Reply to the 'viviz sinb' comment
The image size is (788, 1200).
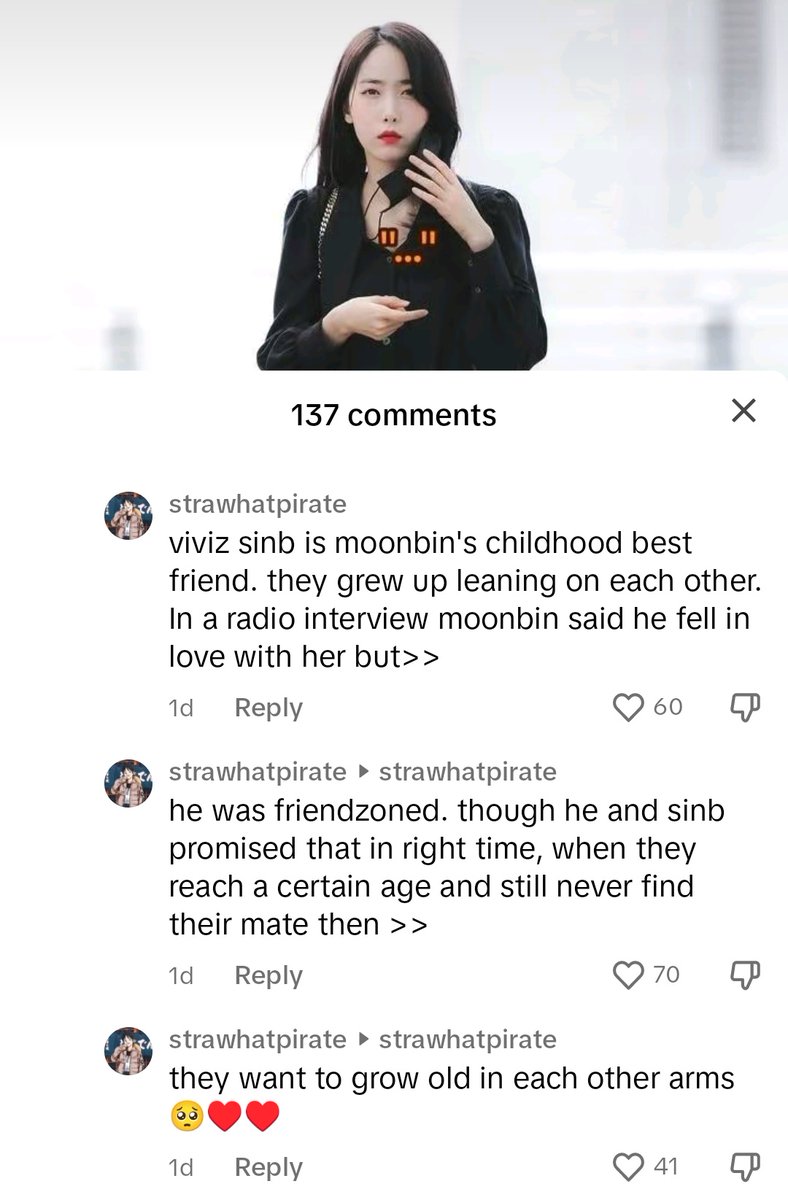pos(268,707)
